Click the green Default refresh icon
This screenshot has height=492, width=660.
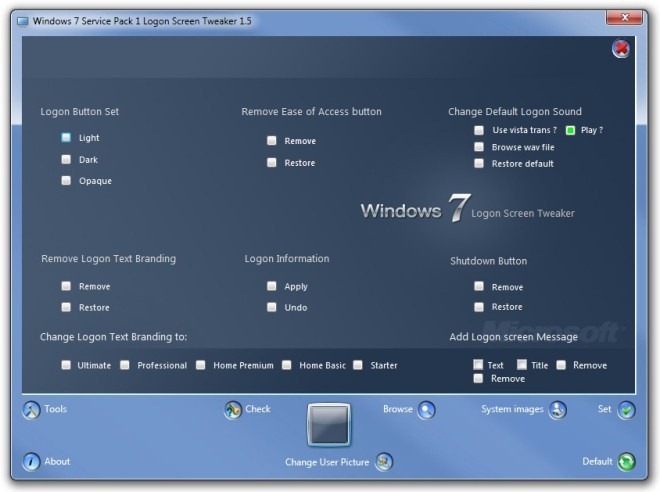626,462
